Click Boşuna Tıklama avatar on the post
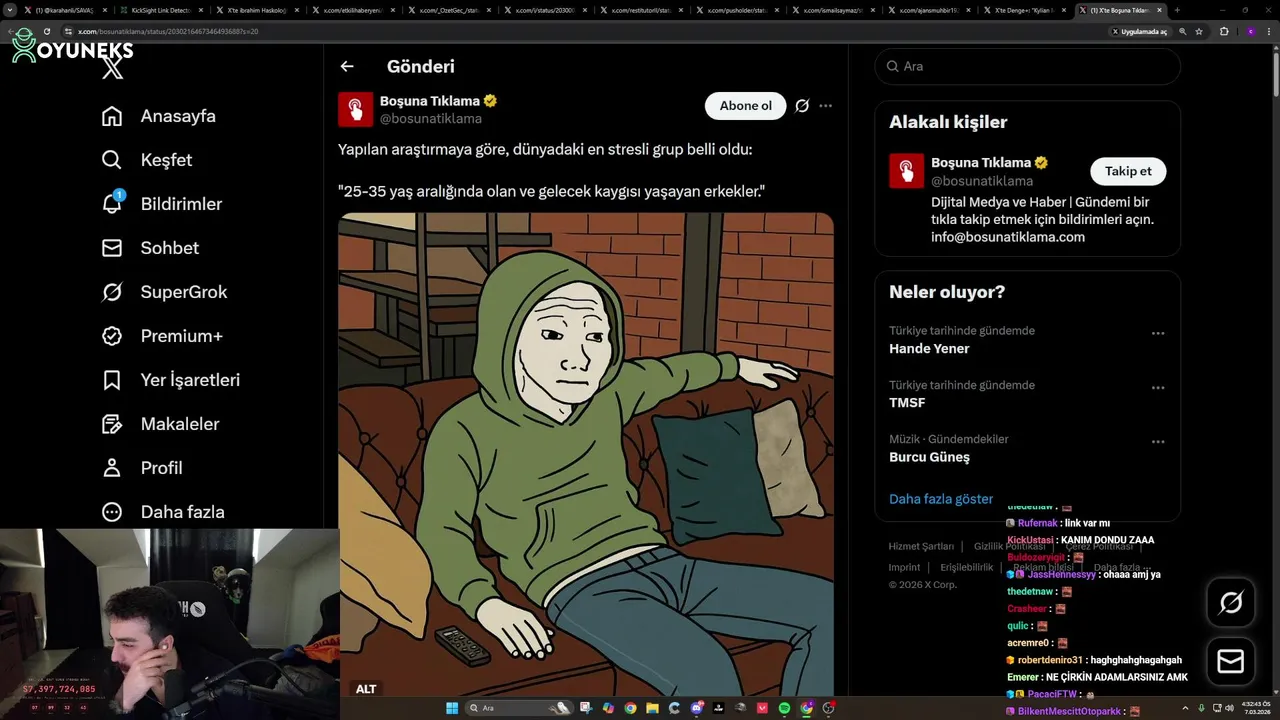The width and height of the screenshot is (1280, 720). [x=356, y=109]
